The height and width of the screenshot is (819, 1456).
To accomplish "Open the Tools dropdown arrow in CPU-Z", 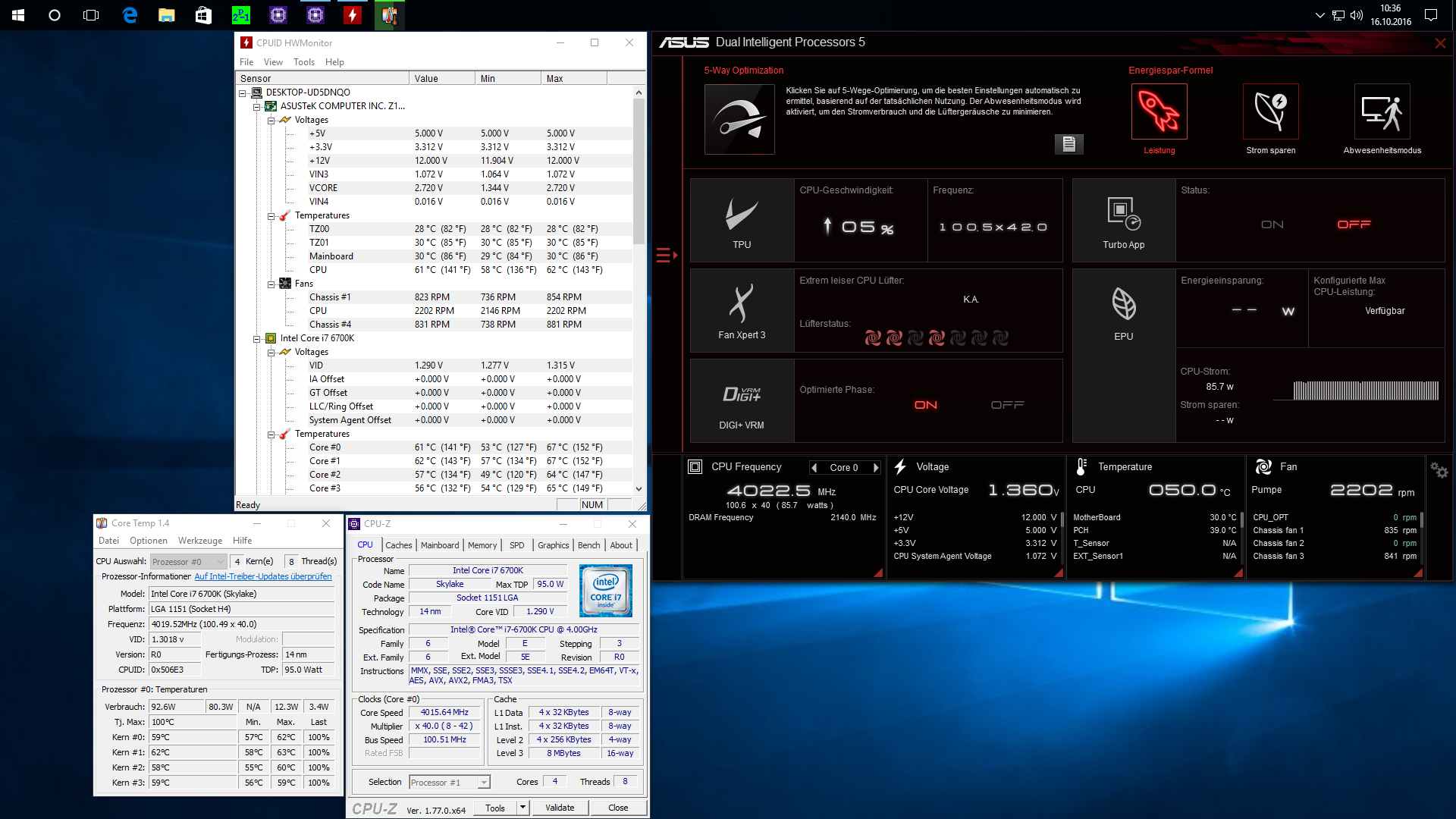I will click(x=522, y=808).
